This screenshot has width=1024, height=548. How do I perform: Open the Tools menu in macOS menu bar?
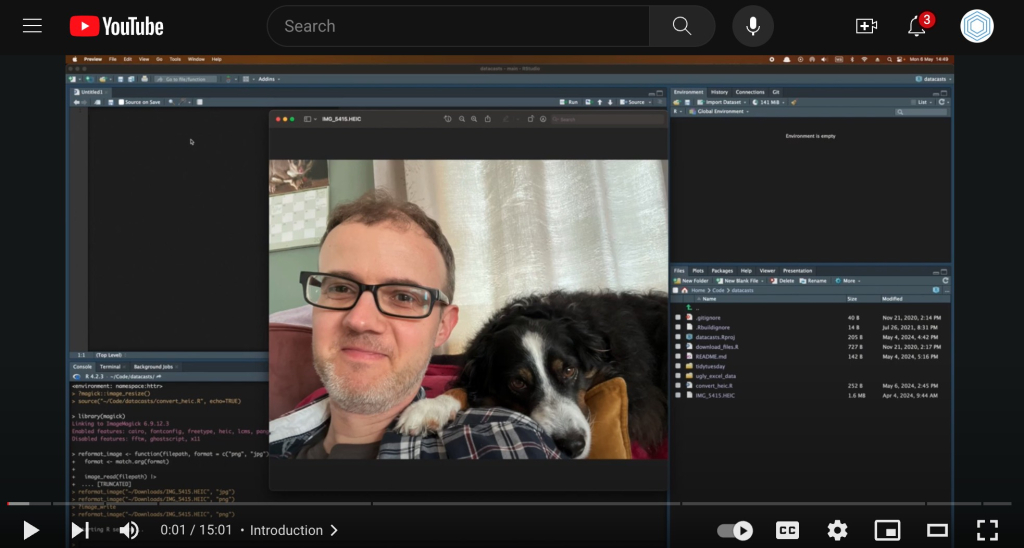pos(175,59)
